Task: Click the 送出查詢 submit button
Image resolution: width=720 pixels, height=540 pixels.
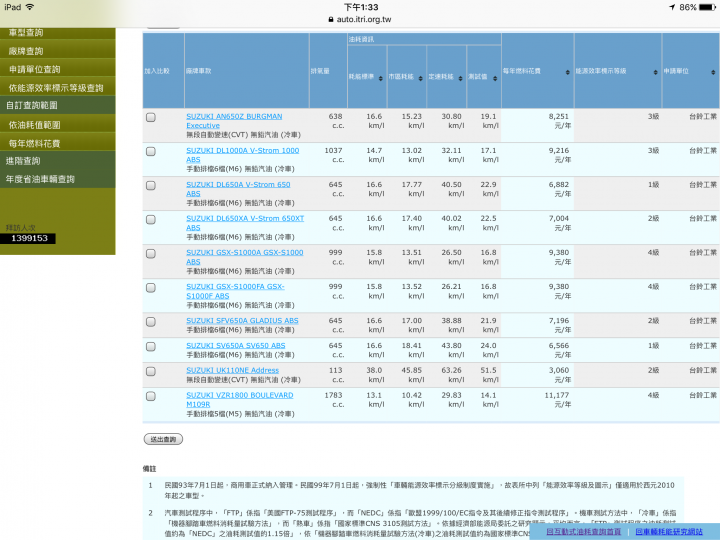Action: tap(163, 439)
